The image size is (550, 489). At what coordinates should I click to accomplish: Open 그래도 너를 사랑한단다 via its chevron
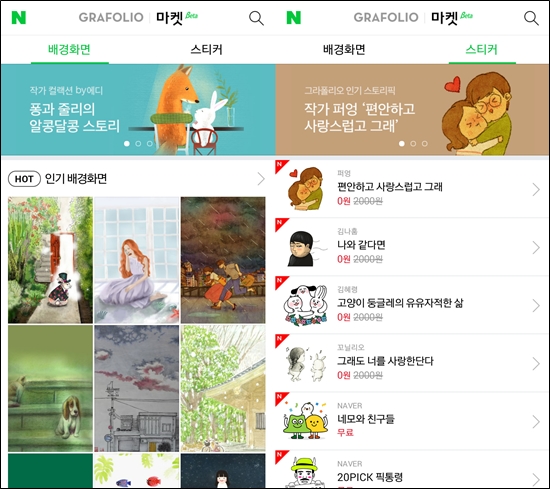coord(536,364)
